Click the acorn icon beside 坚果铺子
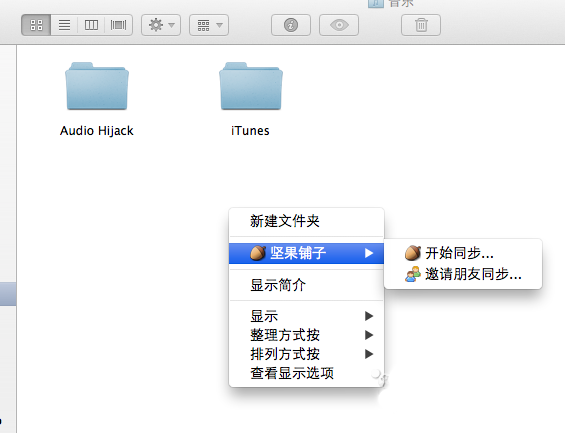The width and height of the screenshot is (565, 433). [x=258, y=253]
